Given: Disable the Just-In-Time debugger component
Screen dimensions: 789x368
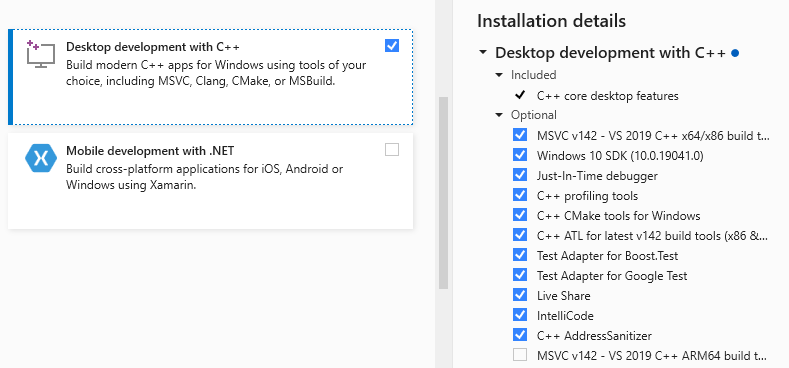Looking at the screenshot, I should click(x=520, y=175).
